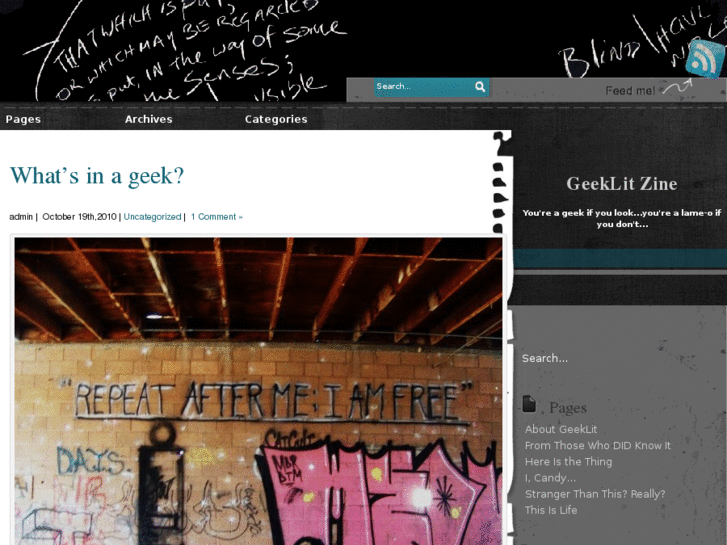The image size is (727, 545).
Task: Expand the Categories navigation menu
Action: 276,119
